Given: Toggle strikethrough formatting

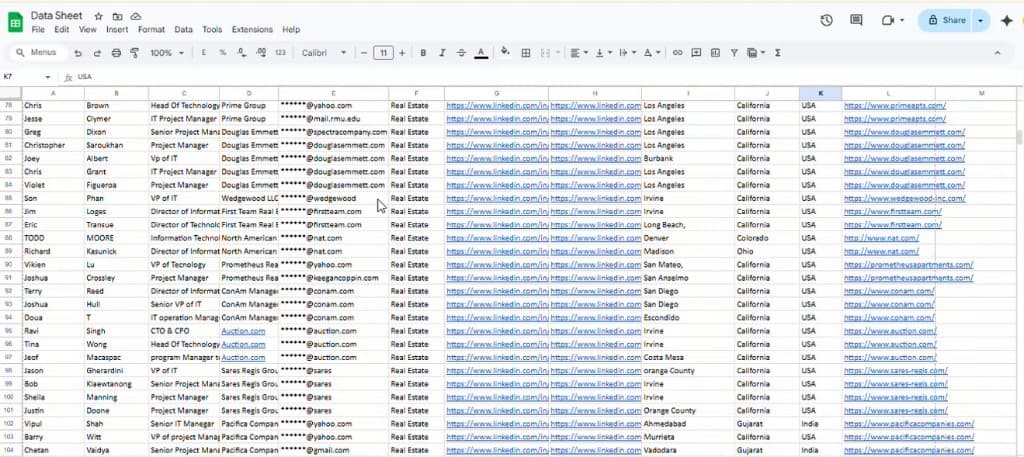Looking at the screenshot, I should pos(462,53).
